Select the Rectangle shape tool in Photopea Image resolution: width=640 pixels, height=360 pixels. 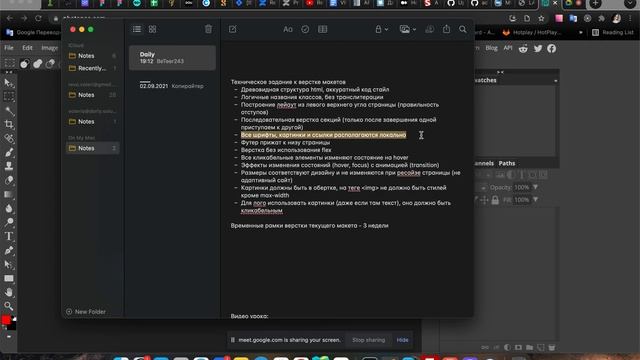[9, 278]
